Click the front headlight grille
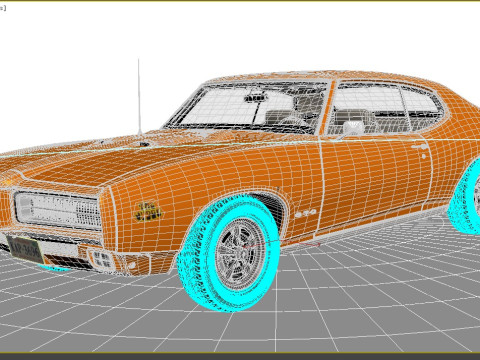 click(x=58, y=210)
